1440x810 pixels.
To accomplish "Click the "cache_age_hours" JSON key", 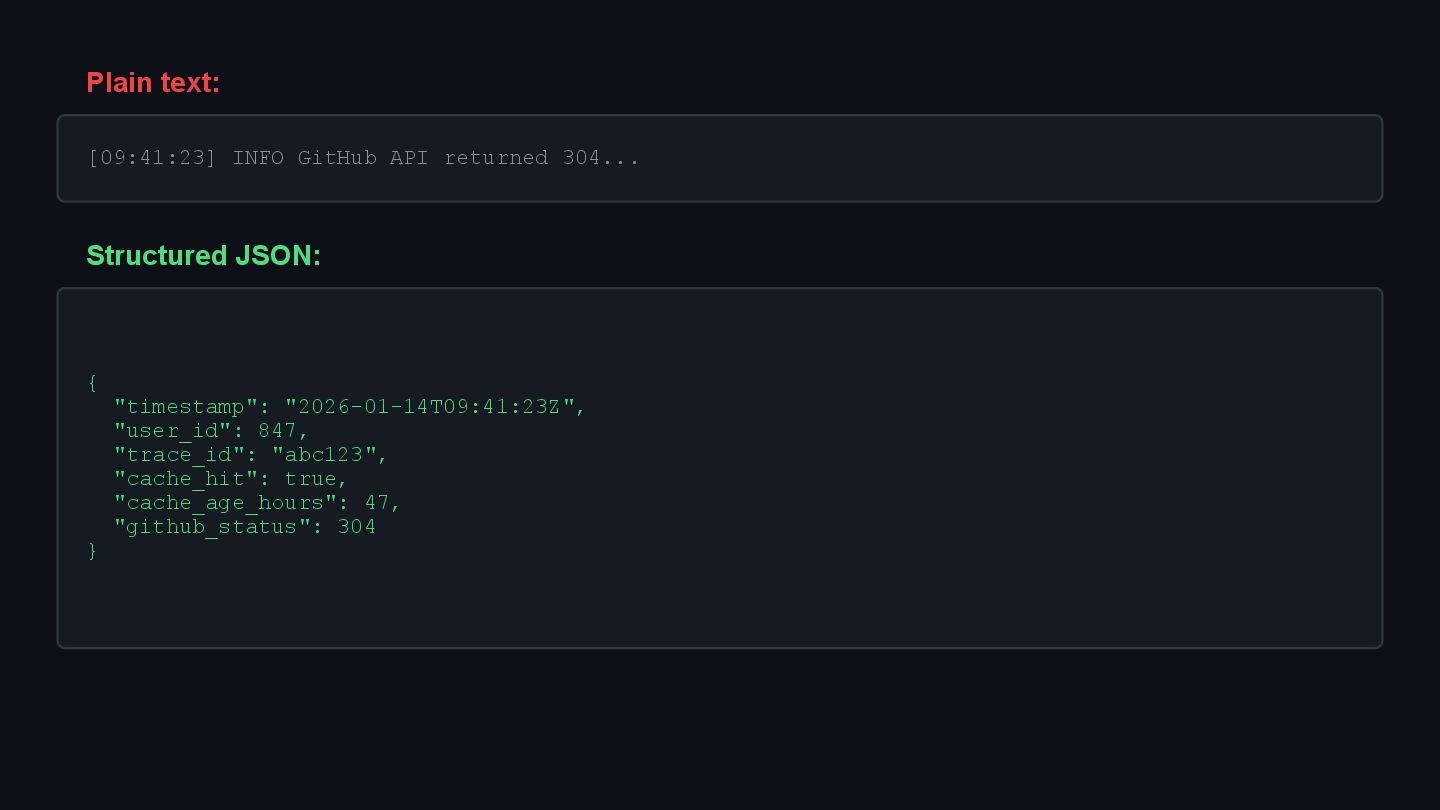I will [225, 503].
